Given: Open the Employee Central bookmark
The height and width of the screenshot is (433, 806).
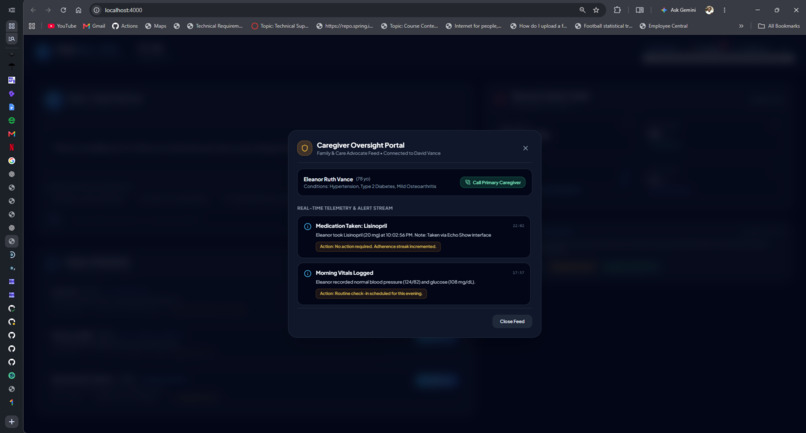Looking at the screenshot, I should tap(664, 26).
